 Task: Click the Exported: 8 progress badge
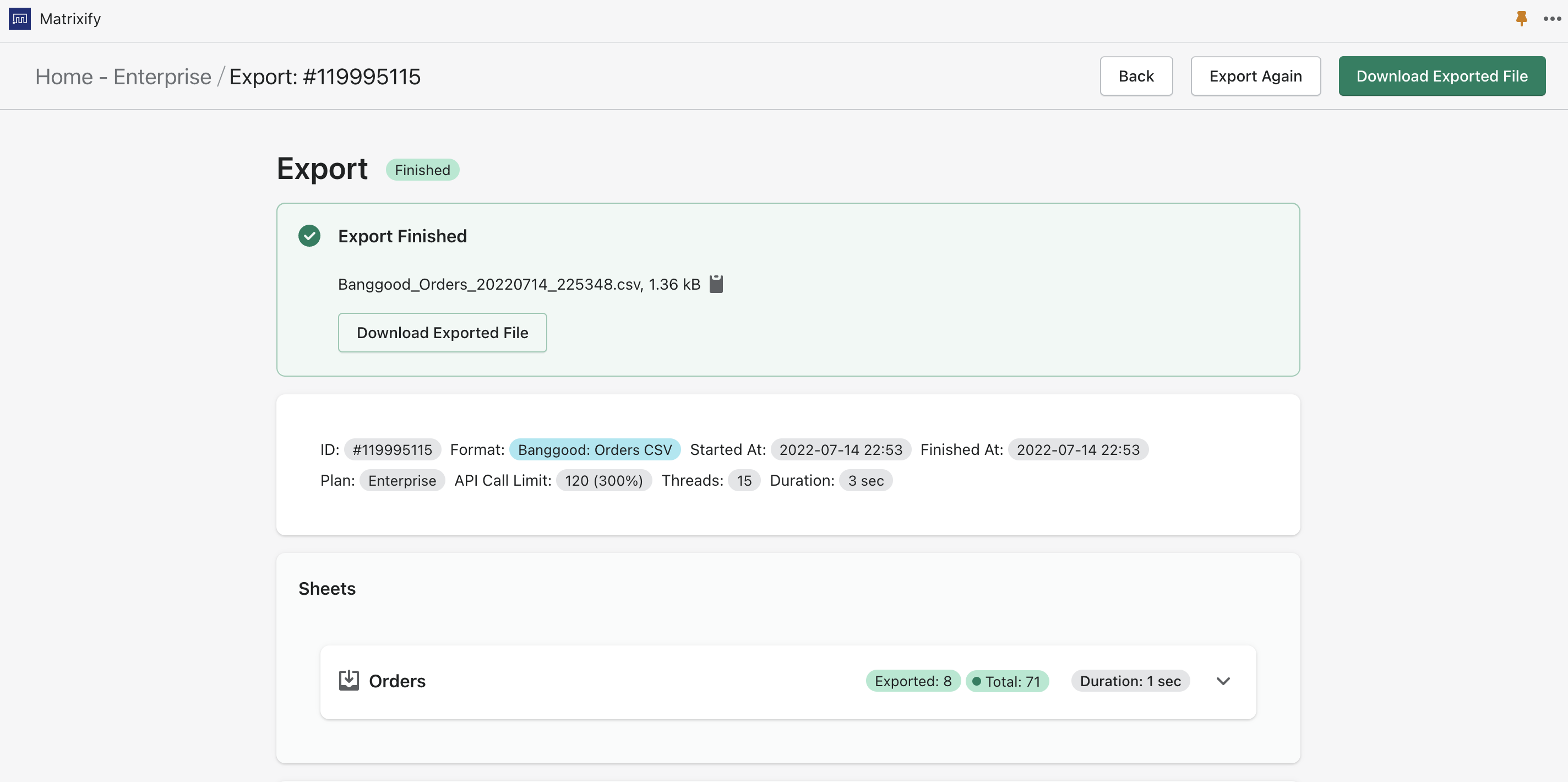(912, 681)
